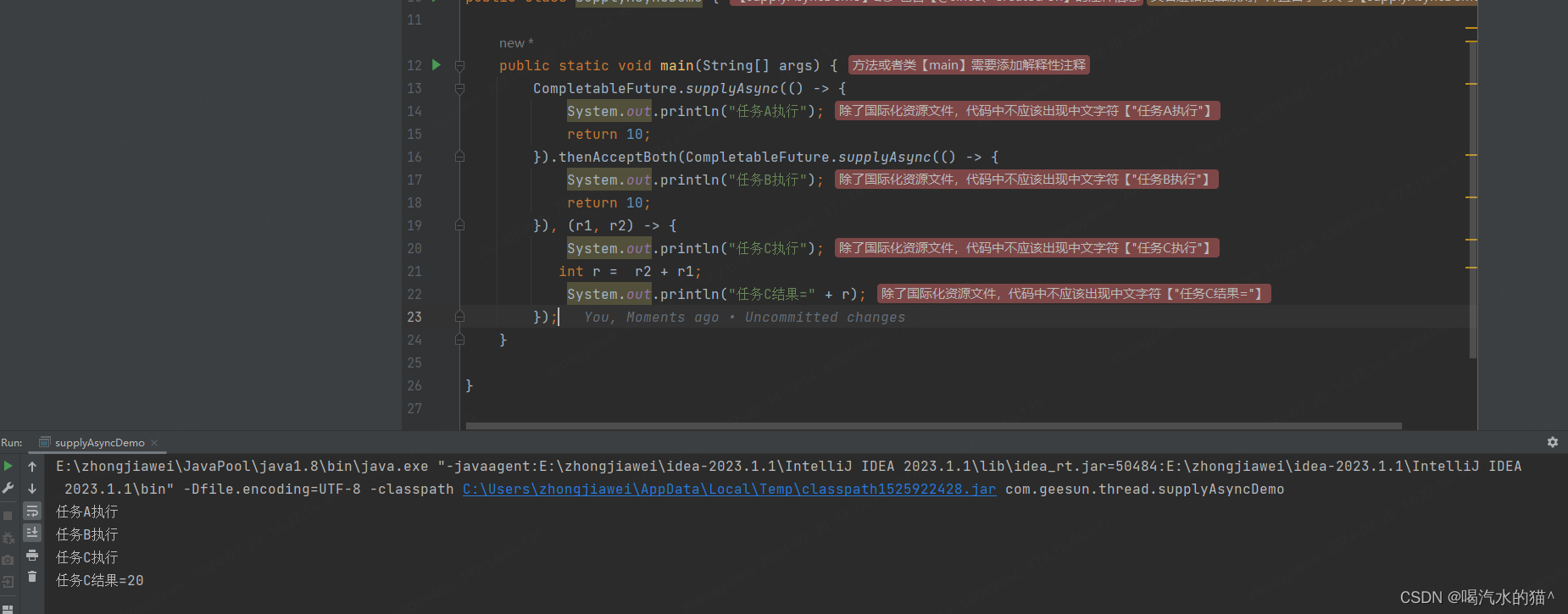The width and height of the screenshot is (1568, 614).
Task: Click the editor horizontal scrollbar
Action: (x=933, y=426)
